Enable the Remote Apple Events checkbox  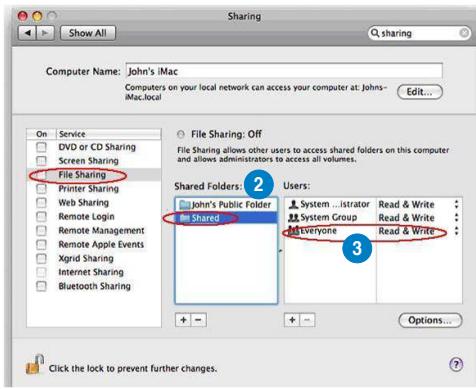coord(41,244)
